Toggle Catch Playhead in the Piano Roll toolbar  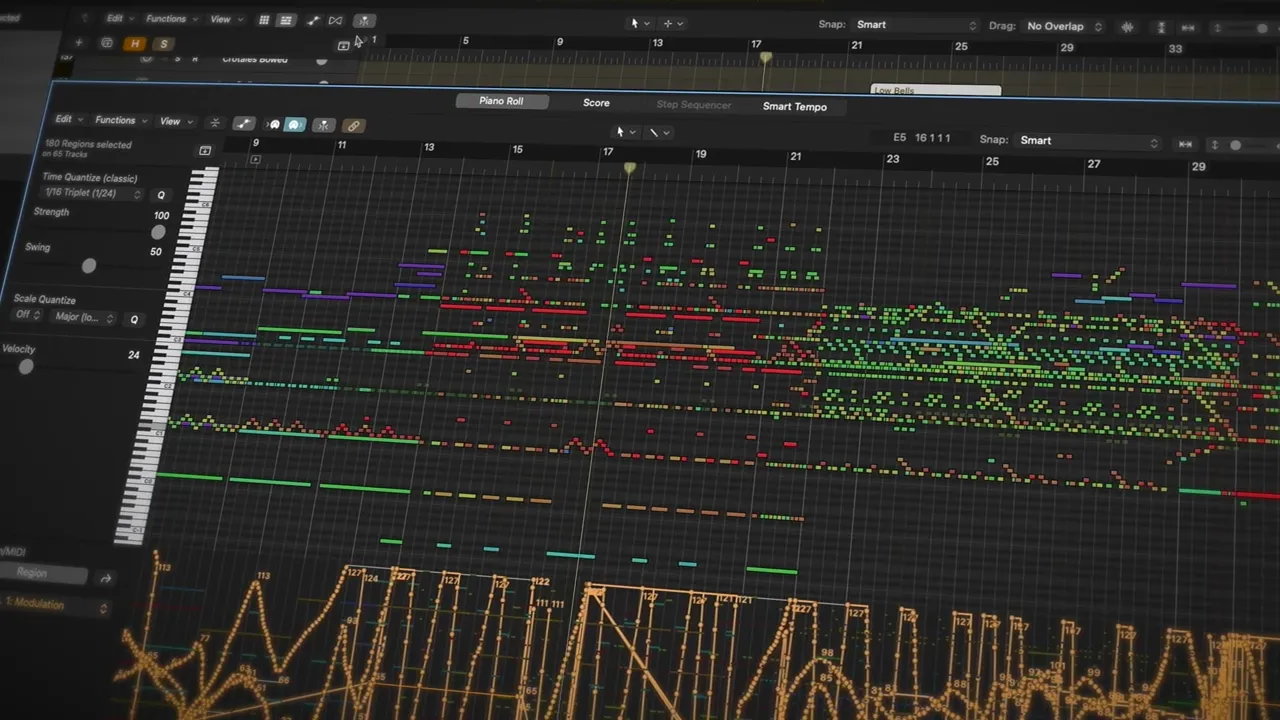point(323,126)
